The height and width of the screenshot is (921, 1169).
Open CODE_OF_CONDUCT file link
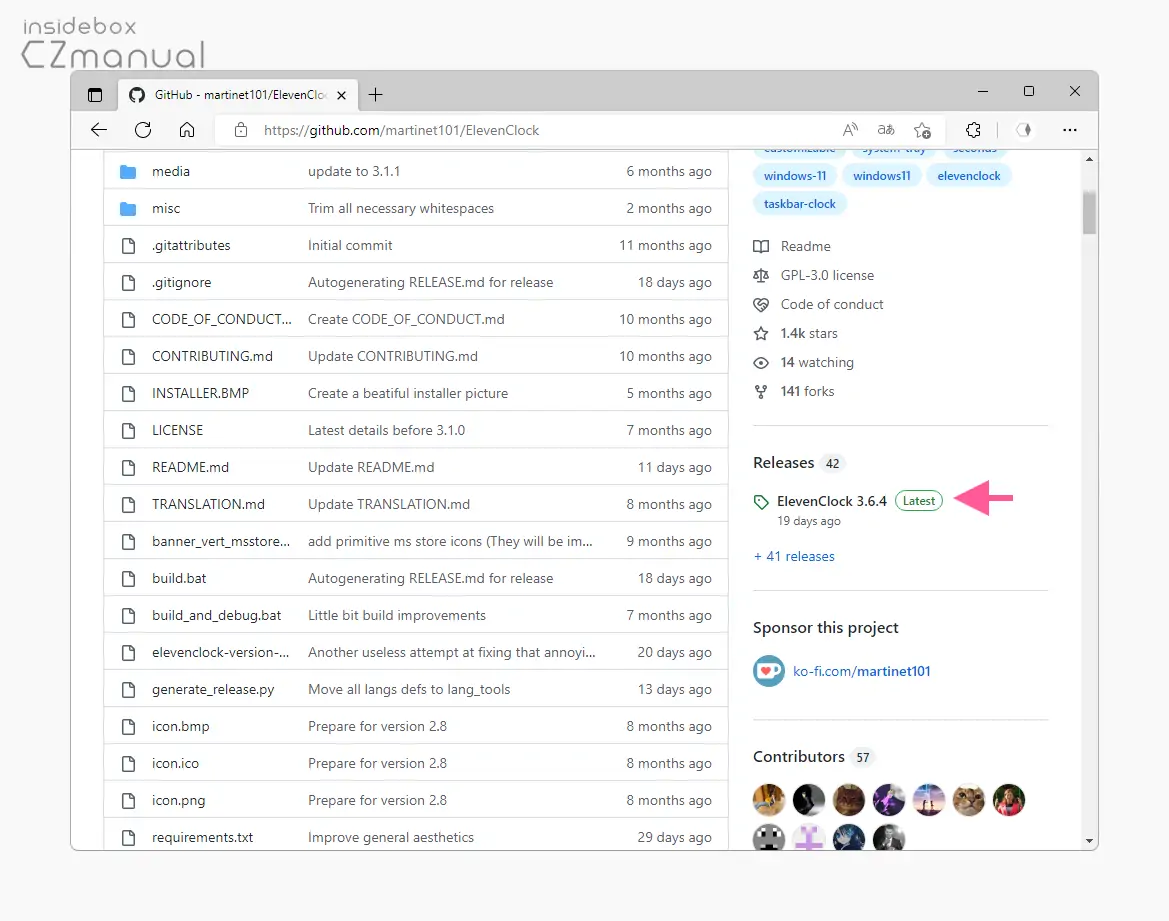coord(222,319)
